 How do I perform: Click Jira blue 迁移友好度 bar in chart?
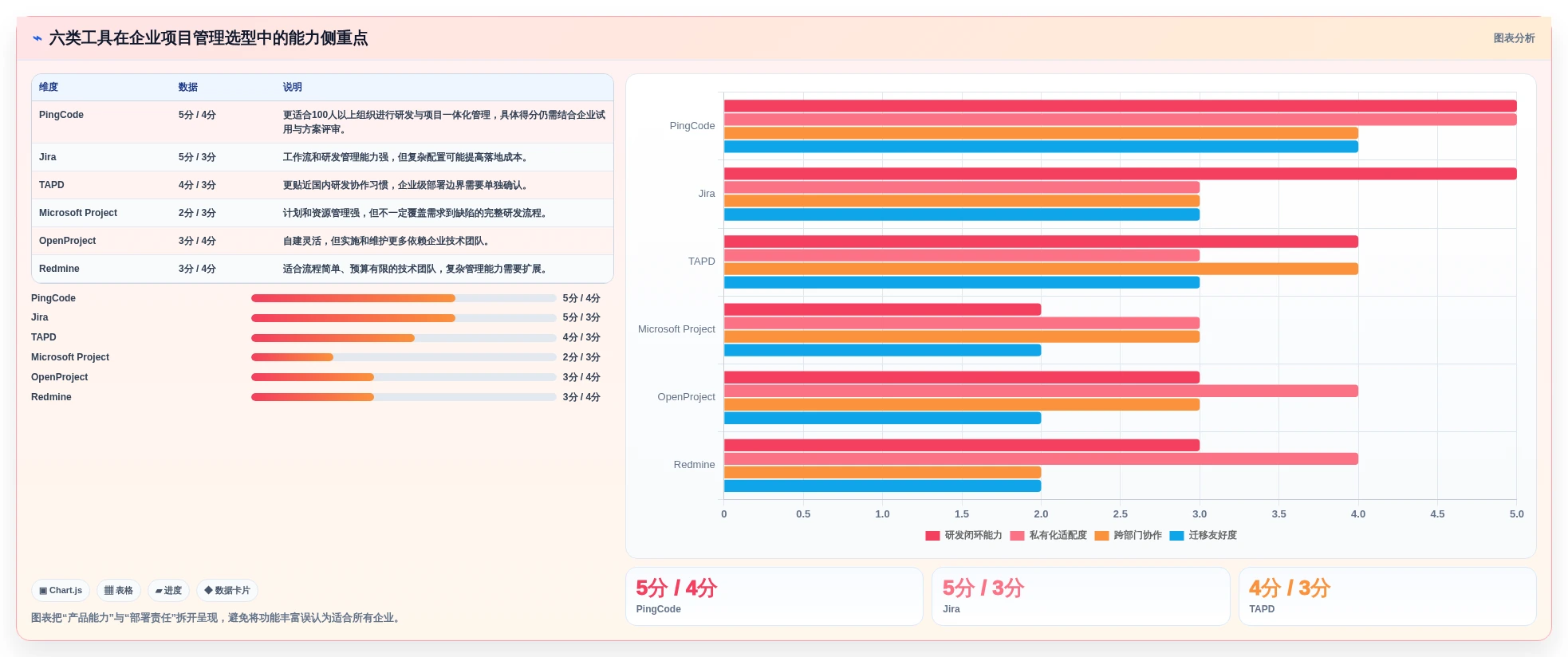[x=962, y=214]
